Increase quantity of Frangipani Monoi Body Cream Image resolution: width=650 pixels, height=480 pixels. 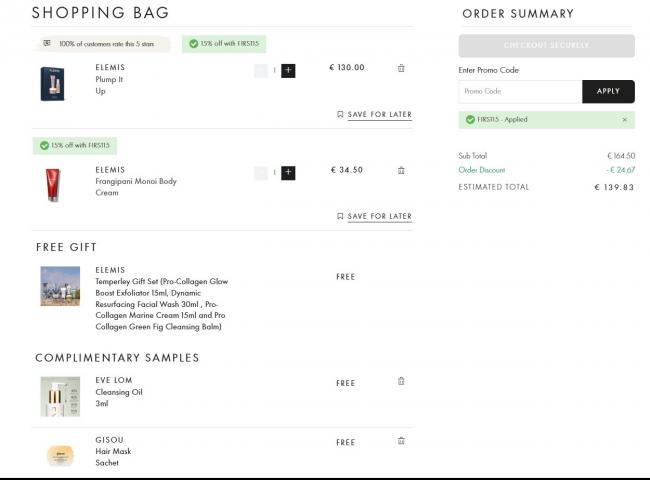pyautogui.click(x=288, y=173)
